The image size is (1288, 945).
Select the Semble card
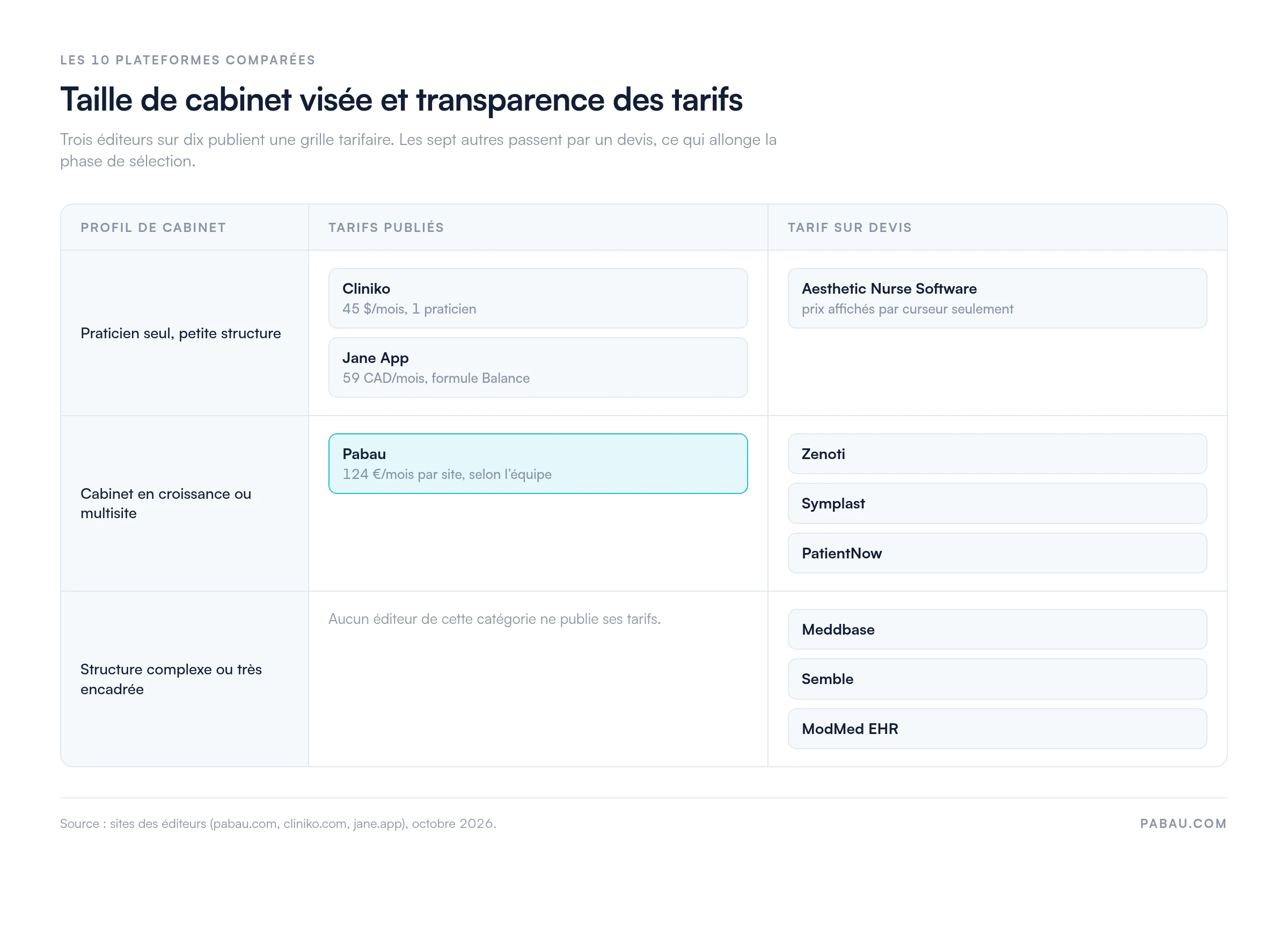(997, 679)
